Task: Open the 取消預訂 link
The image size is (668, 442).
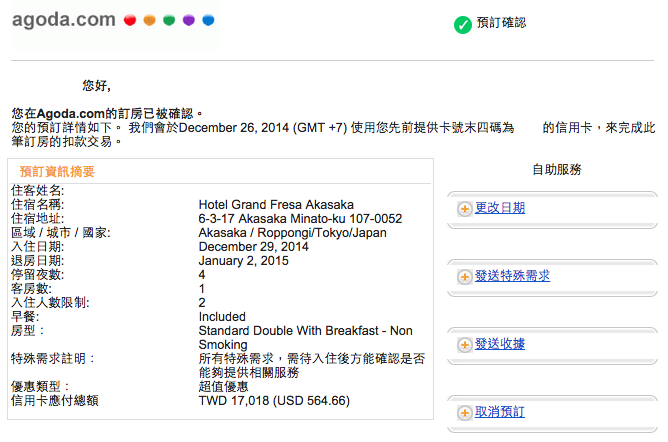Action: tap(500, 412)
